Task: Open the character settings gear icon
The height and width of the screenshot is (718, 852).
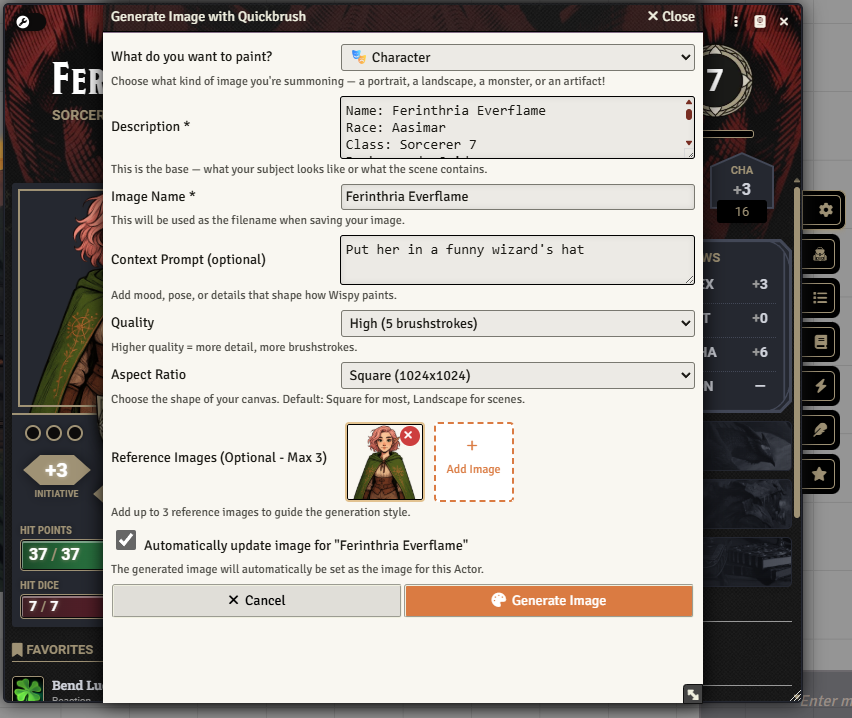Action: click(x=820, y=211)
